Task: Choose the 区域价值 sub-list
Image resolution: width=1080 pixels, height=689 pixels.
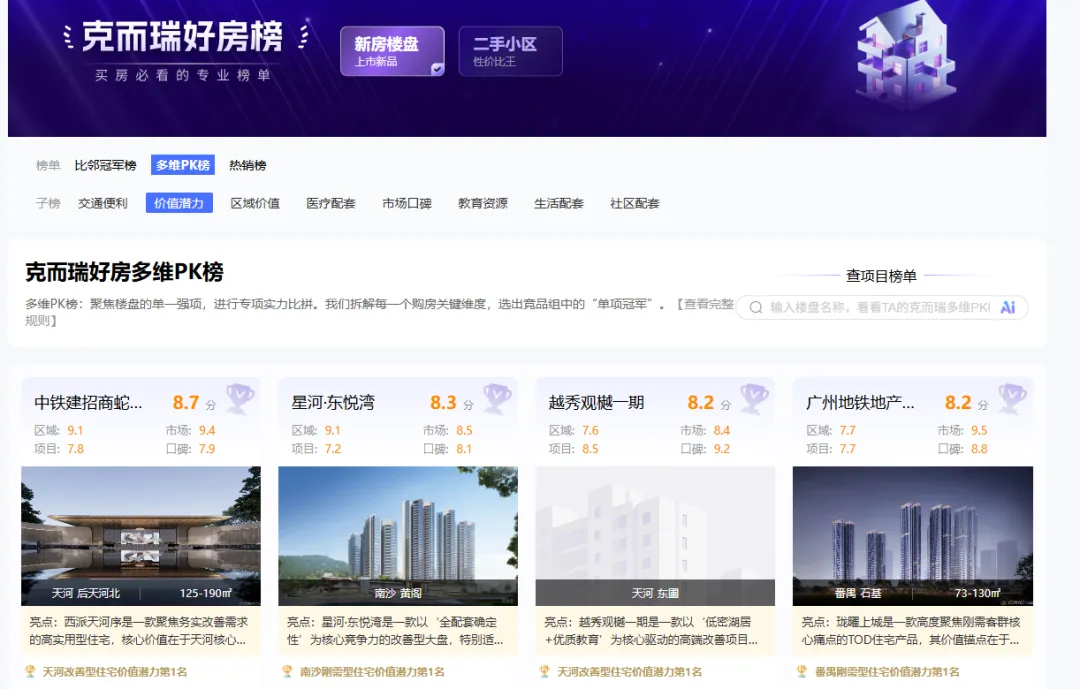Action: point(255,203)
